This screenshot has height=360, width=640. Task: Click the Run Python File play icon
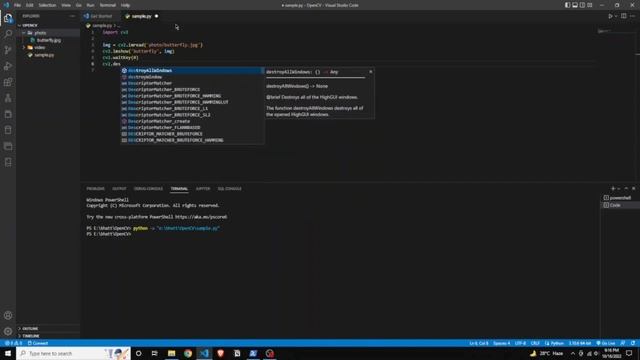(610, 16)
